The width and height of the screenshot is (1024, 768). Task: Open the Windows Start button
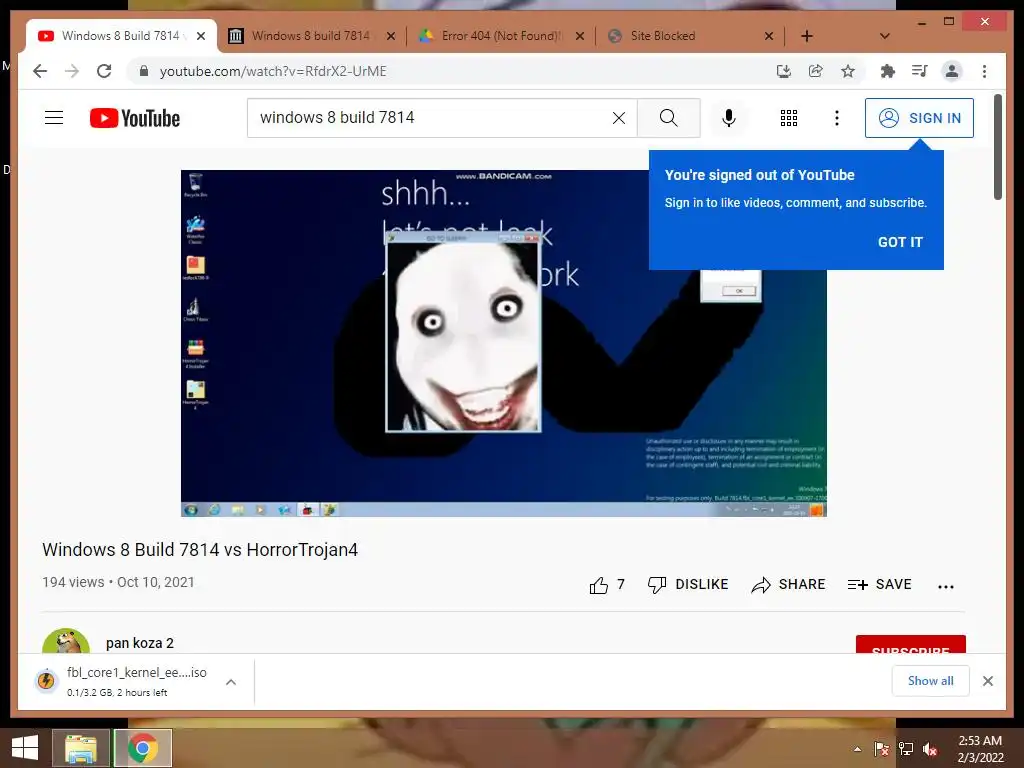(25, 748)
